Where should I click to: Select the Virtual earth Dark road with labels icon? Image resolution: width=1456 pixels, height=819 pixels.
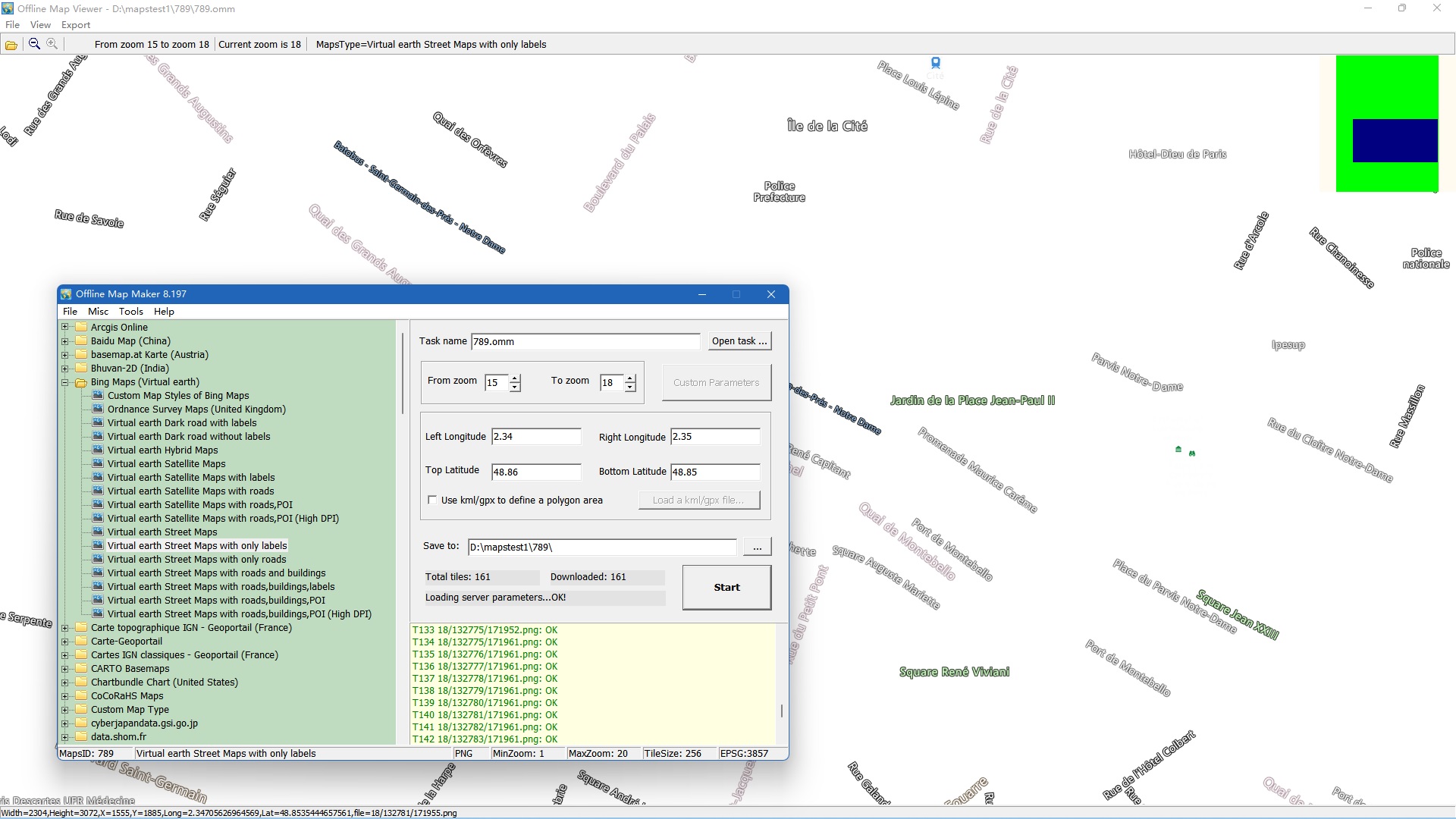click(98, 422)
